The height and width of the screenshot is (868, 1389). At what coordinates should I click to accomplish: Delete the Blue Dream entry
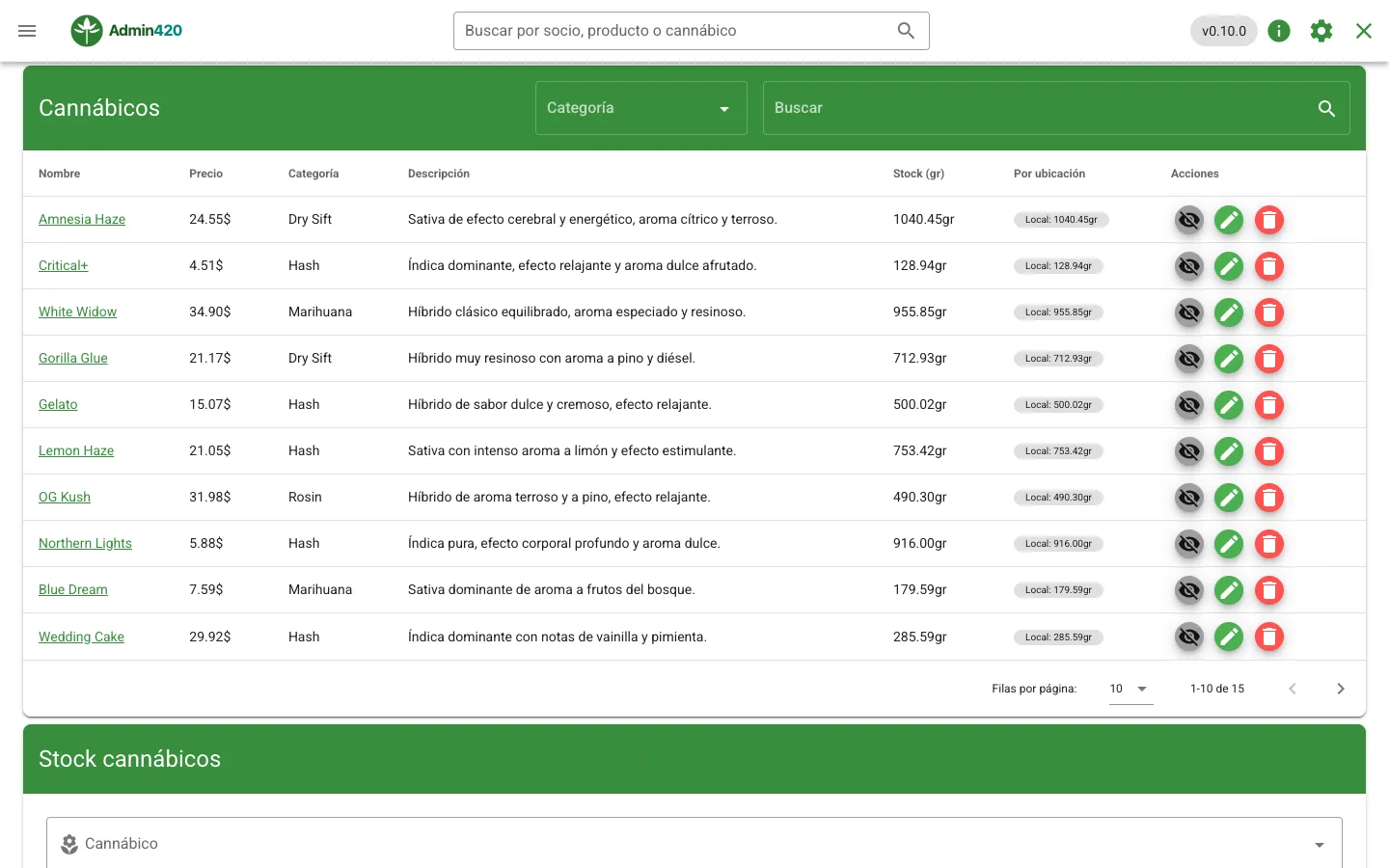(1269, 590)
